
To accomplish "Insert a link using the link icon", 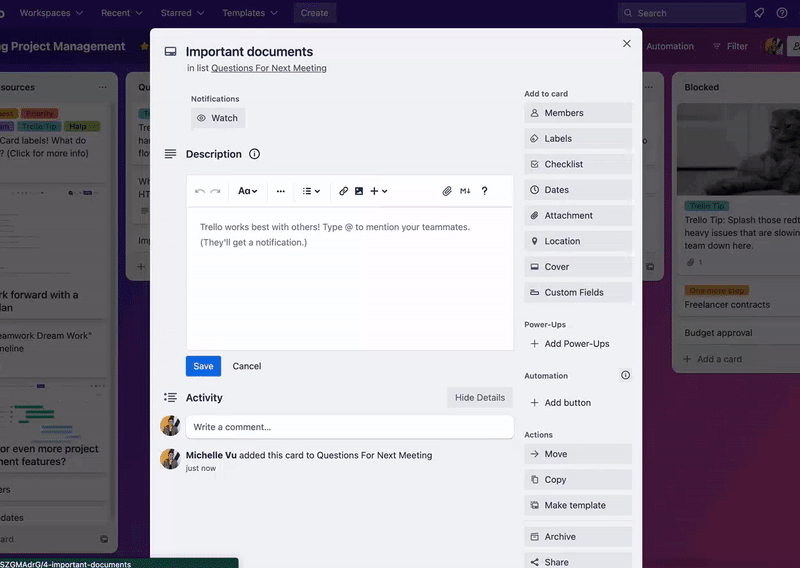I will coord(343,191).
